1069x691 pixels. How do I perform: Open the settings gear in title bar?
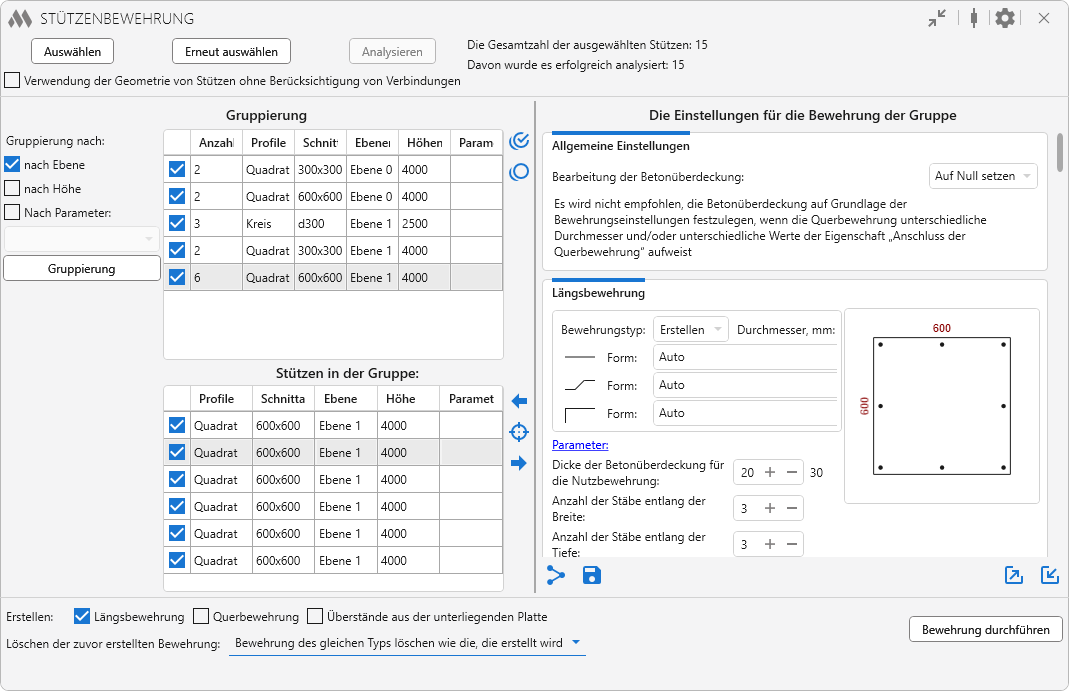tap(1005, 18)
